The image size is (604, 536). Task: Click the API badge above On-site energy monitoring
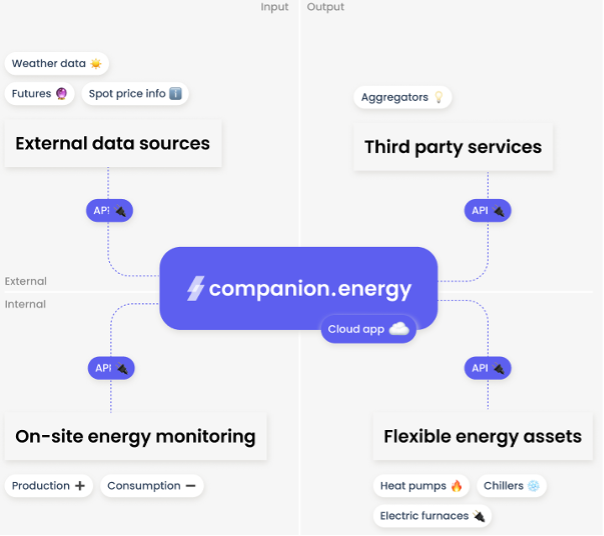click(110, 368)
